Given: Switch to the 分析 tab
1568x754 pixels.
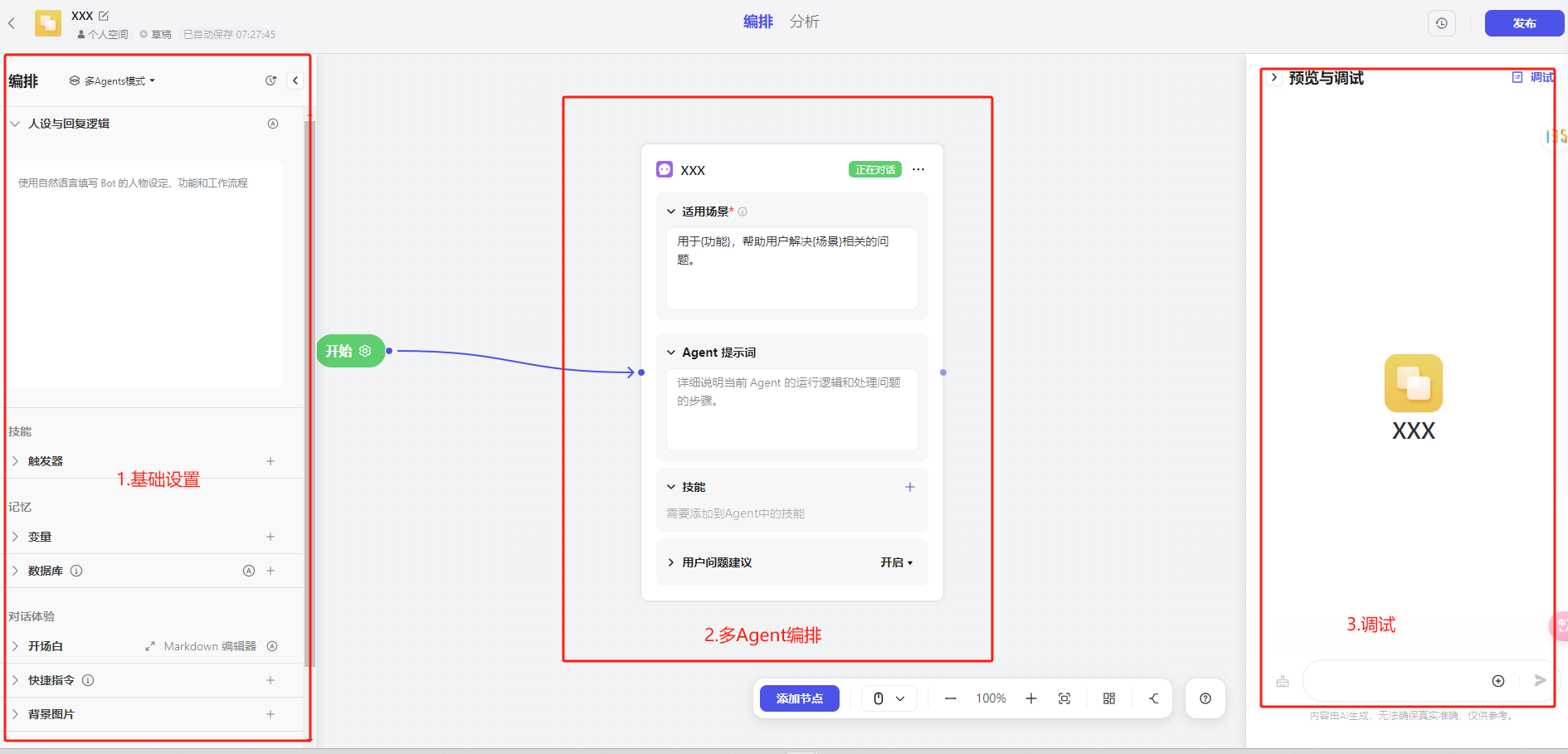Looking at the screenshot, I should click(x=805, y=22).
